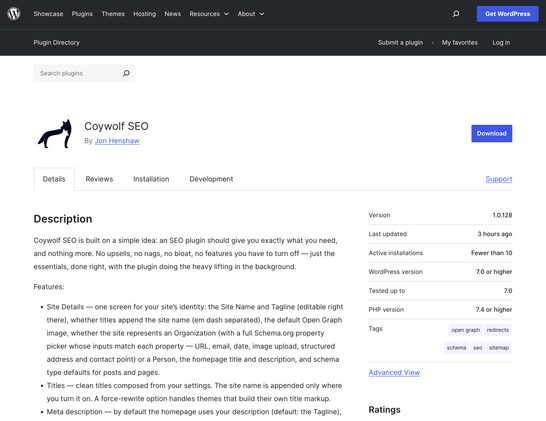Select the Details tab
Screen dimensions: 546x421
[x=54, y=179]
